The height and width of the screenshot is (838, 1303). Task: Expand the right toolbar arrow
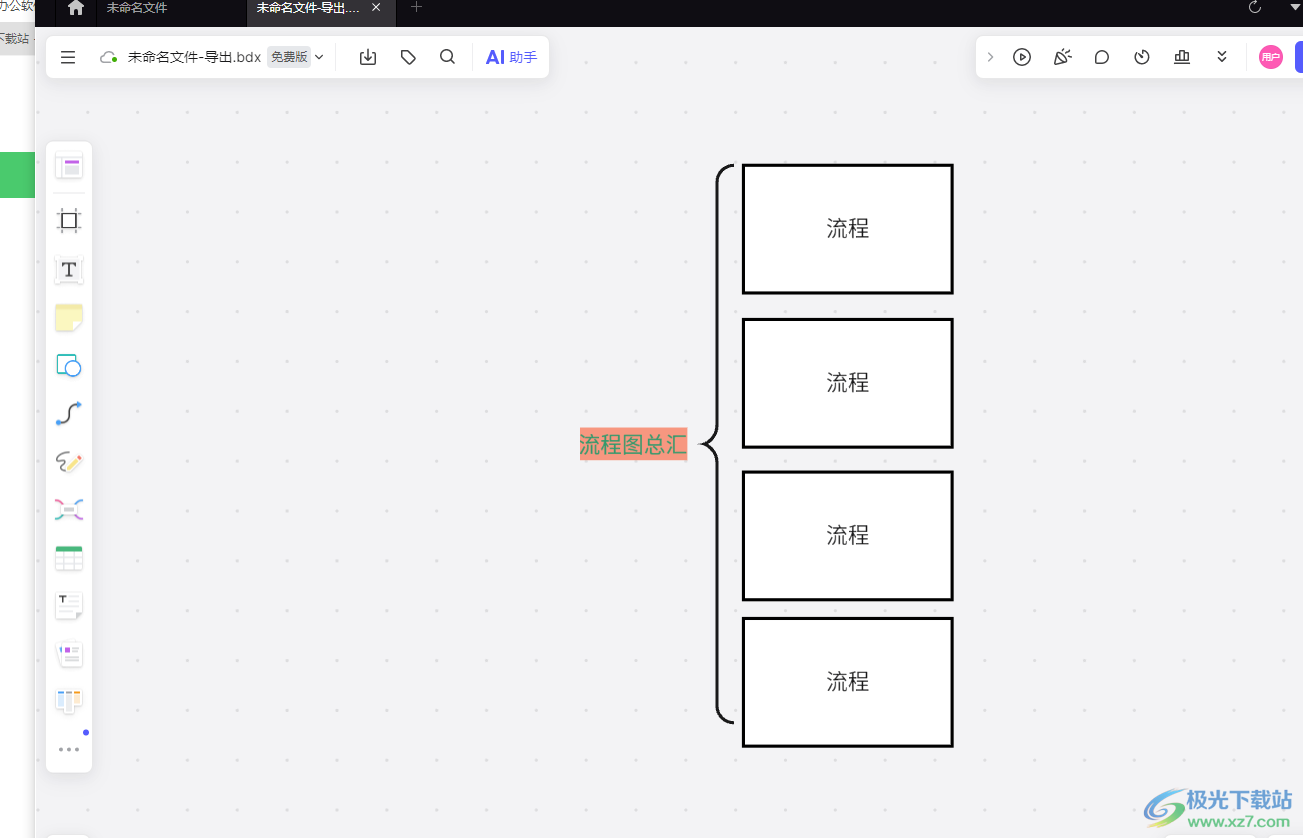click(x=990, y=57)
